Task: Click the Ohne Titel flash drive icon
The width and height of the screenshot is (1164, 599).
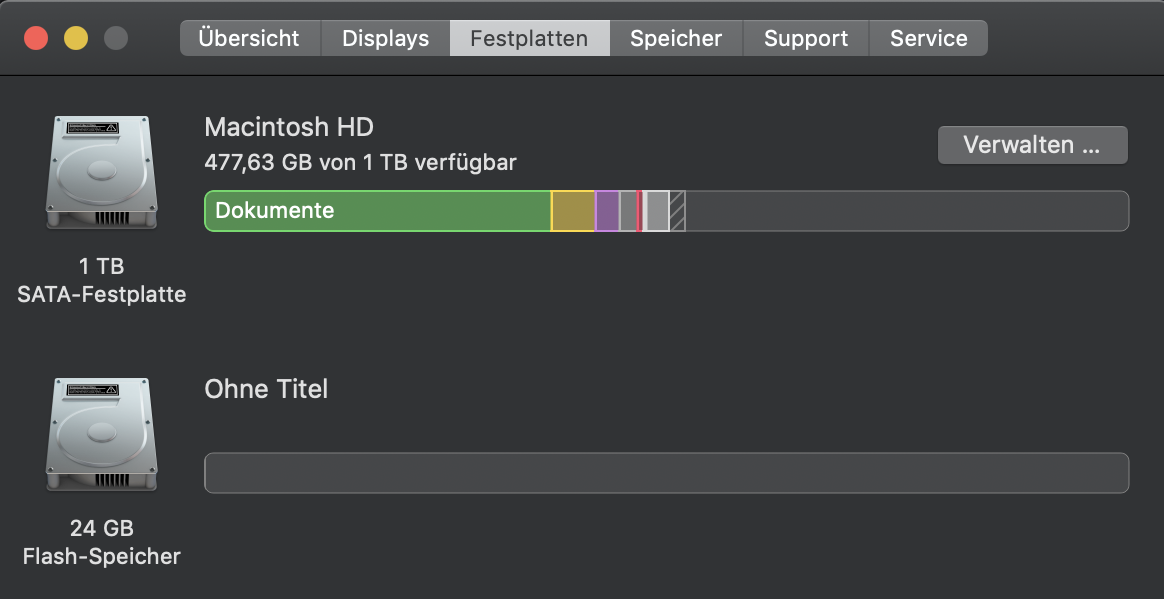Action: tap(101, 434)
